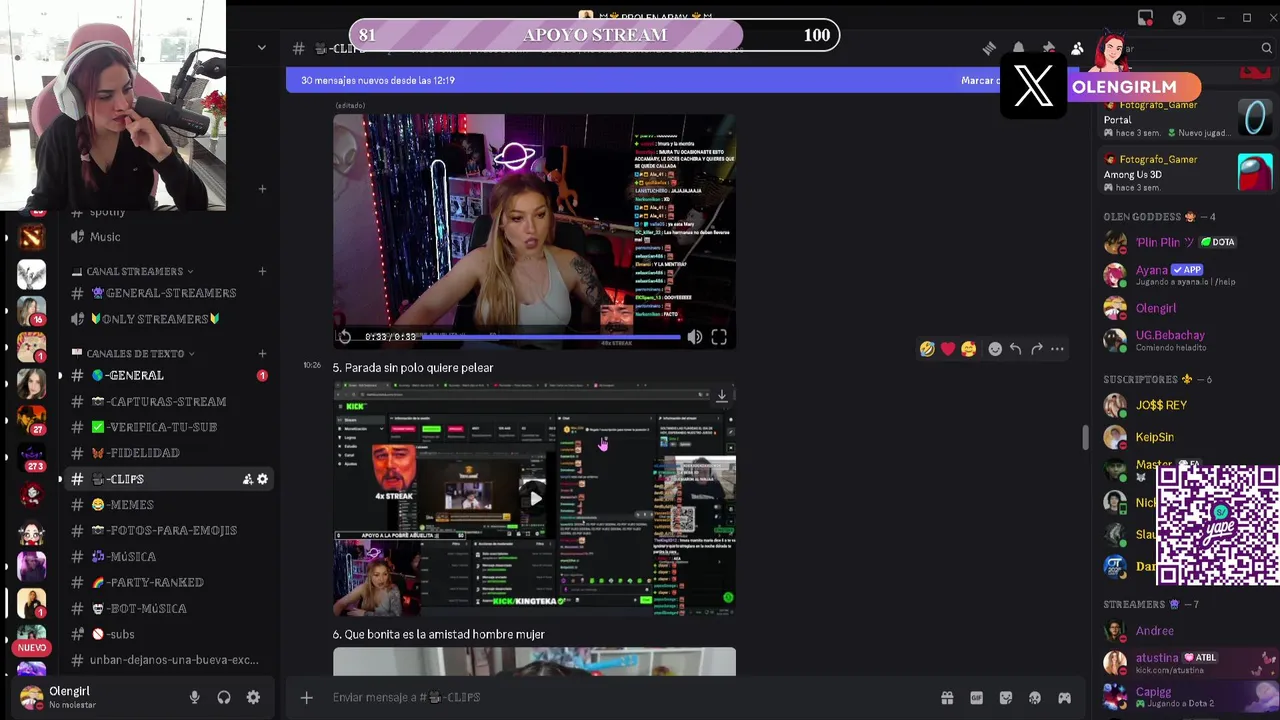Open the MÚSICA channel

pyautogui.click(x=166, y=556)
